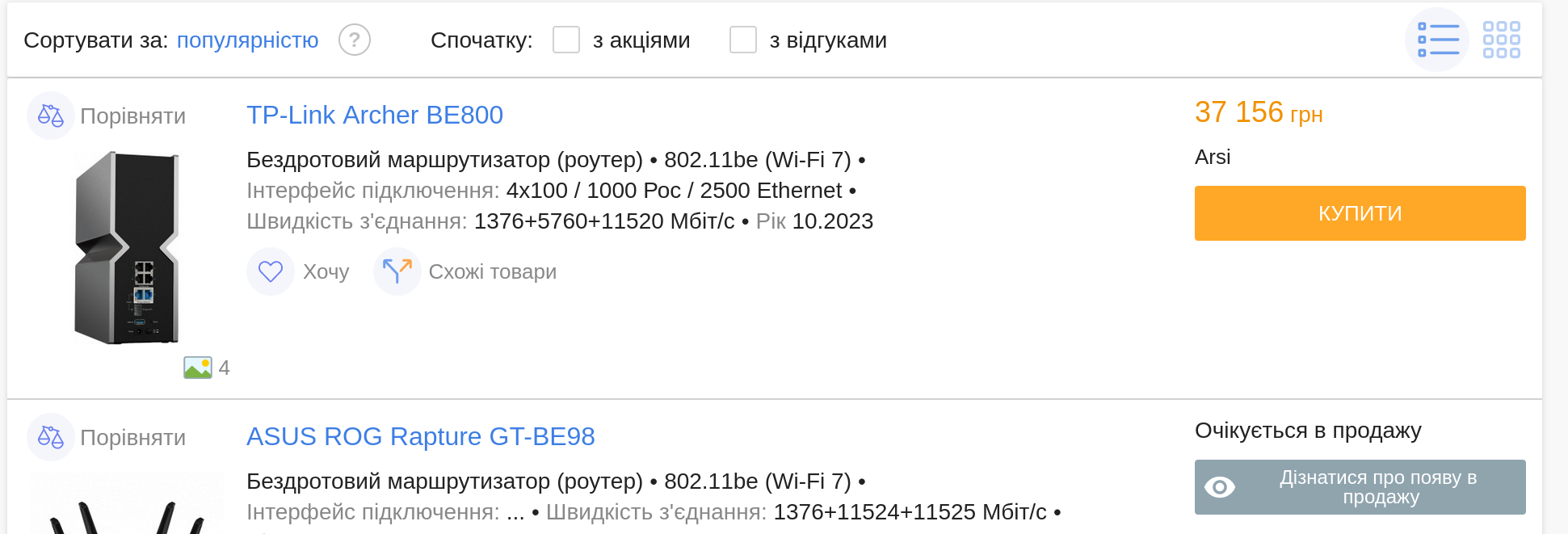Click eye icon on availability notification button
The width and height of the screenshot is (1568, 534).
point(1220,487)
